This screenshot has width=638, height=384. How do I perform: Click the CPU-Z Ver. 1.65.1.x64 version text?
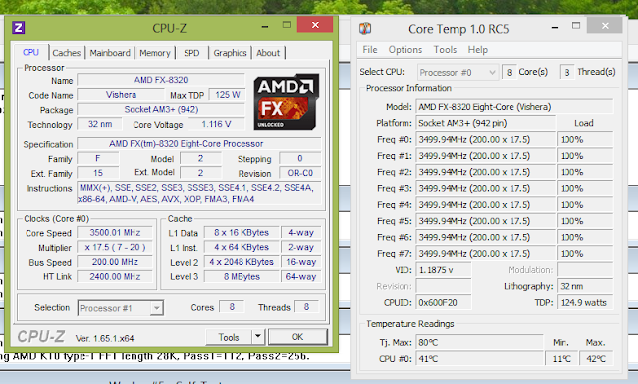[x=105, y=338]
